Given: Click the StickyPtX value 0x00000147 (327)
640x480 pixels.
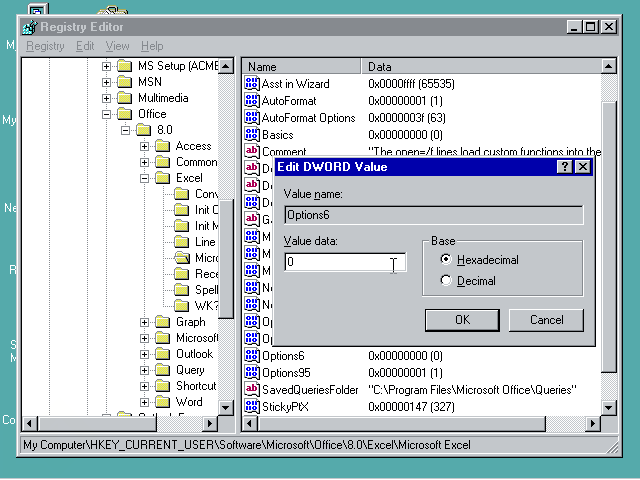Looking at the screenshot, I should 411,407.
